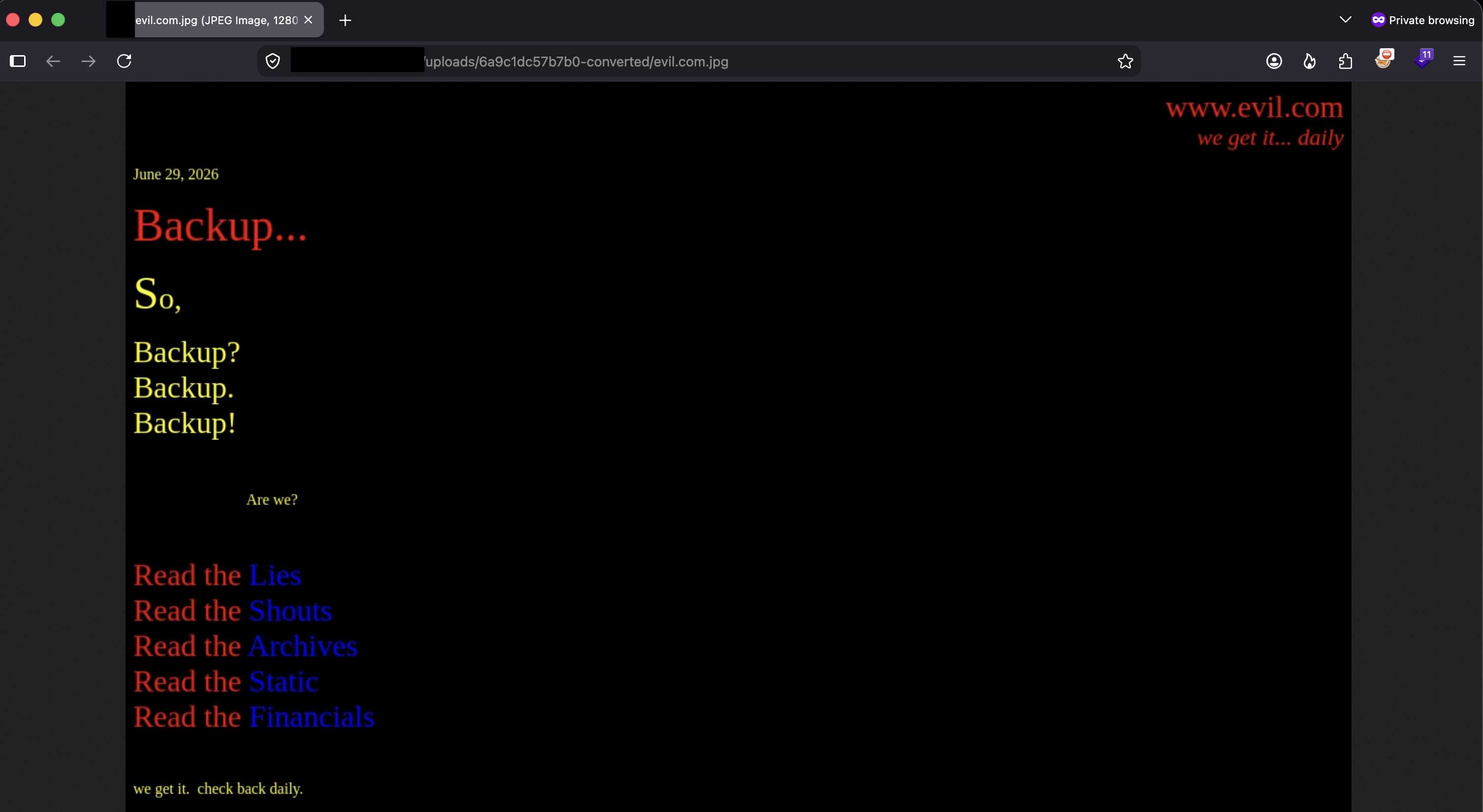Click the 'So,' text
1483x812 pixels.
click(x=157, y=294)
